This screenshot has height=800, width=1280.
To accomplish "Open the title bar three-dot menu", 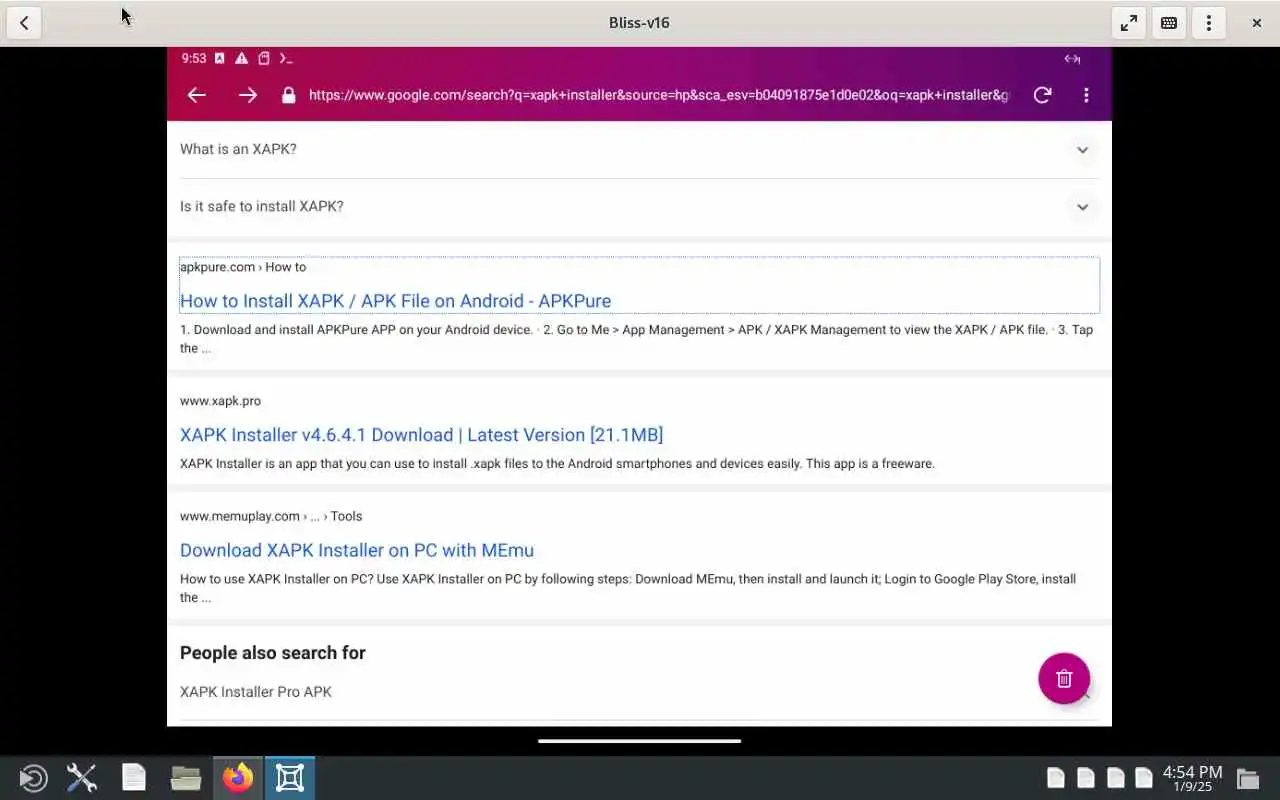I will (x=1209, y=23).
